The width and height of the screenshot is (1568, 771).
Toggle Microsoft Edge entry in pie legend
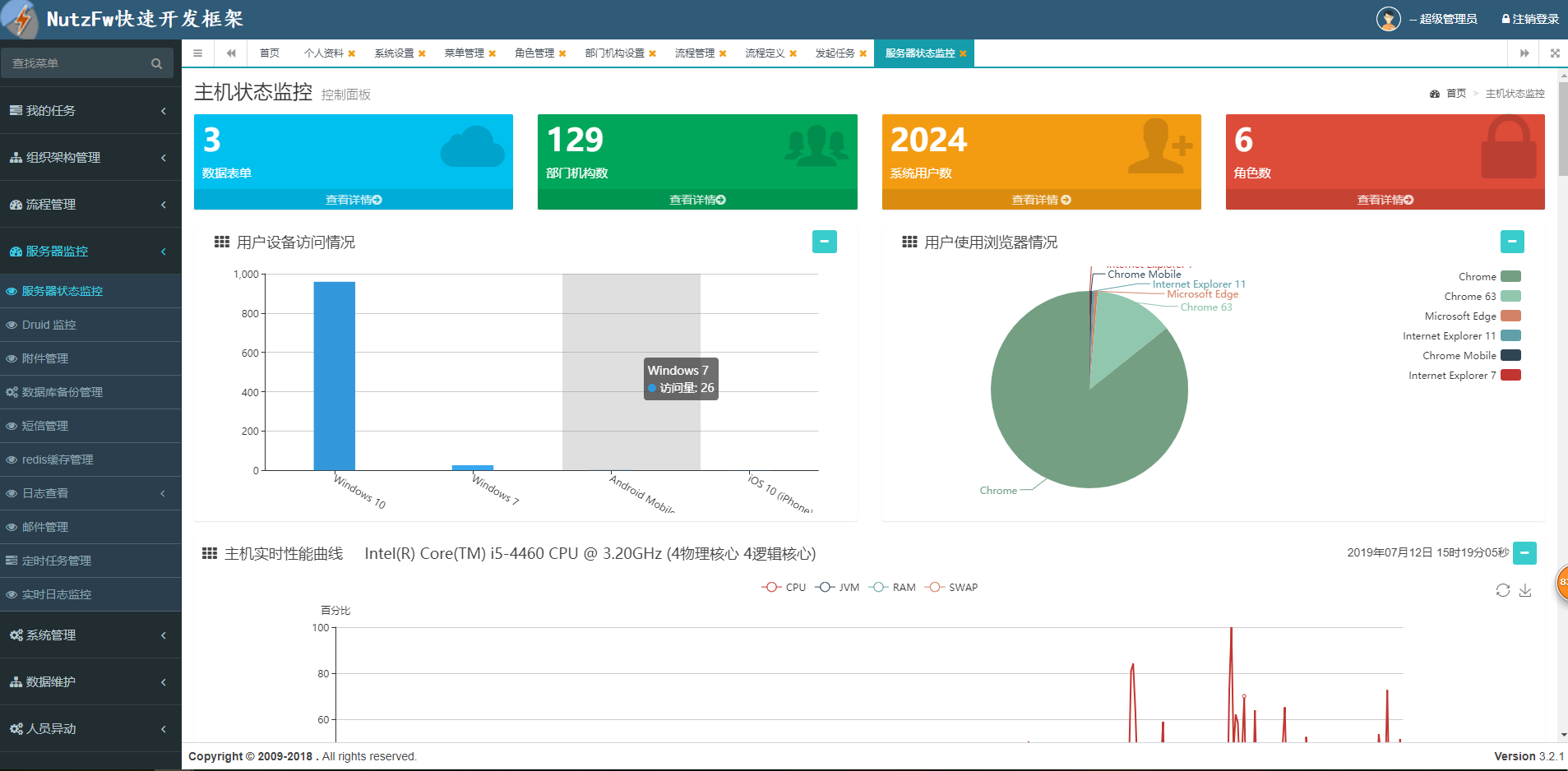click(1473, 316)
